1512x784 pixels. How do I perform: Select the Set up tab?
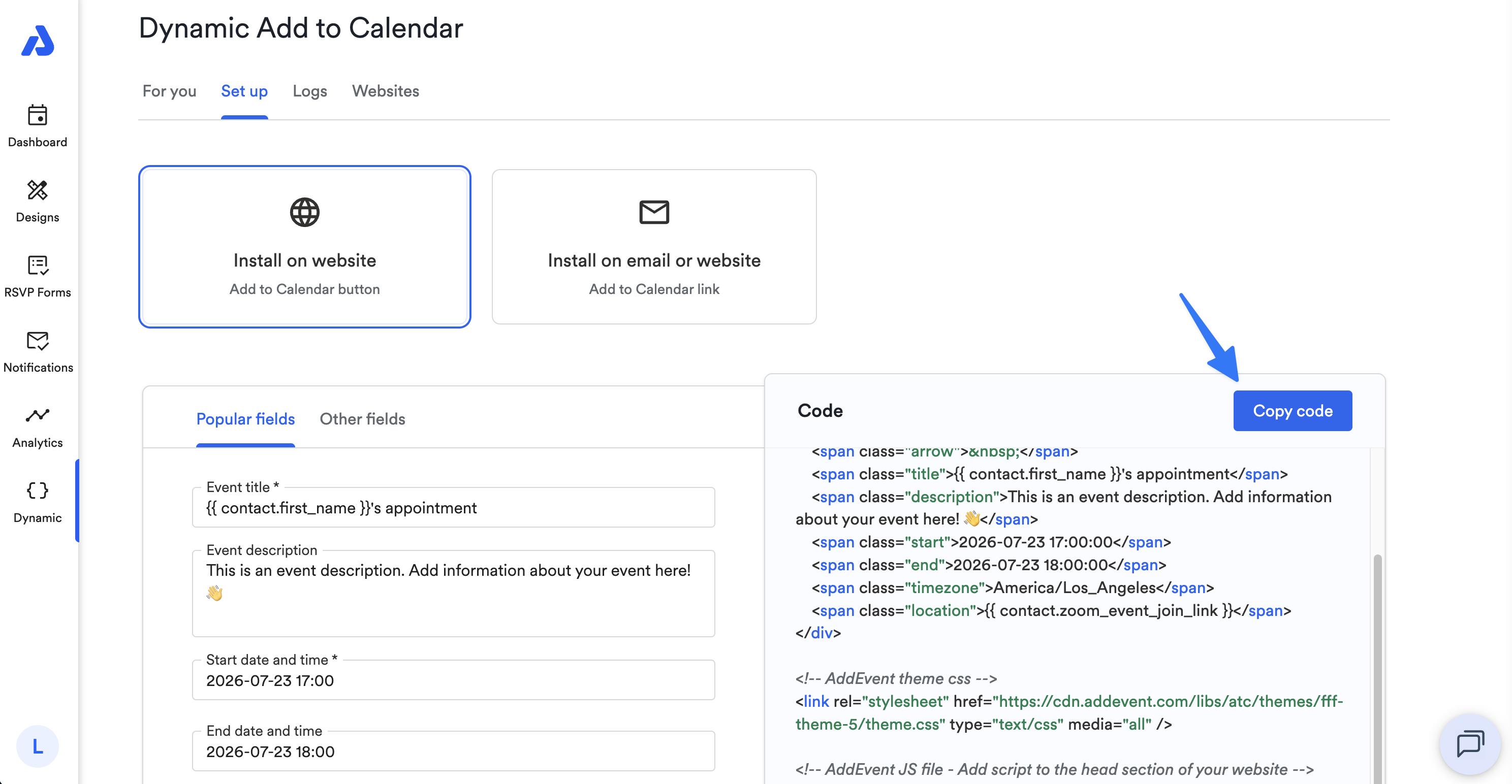coord(244,91)
